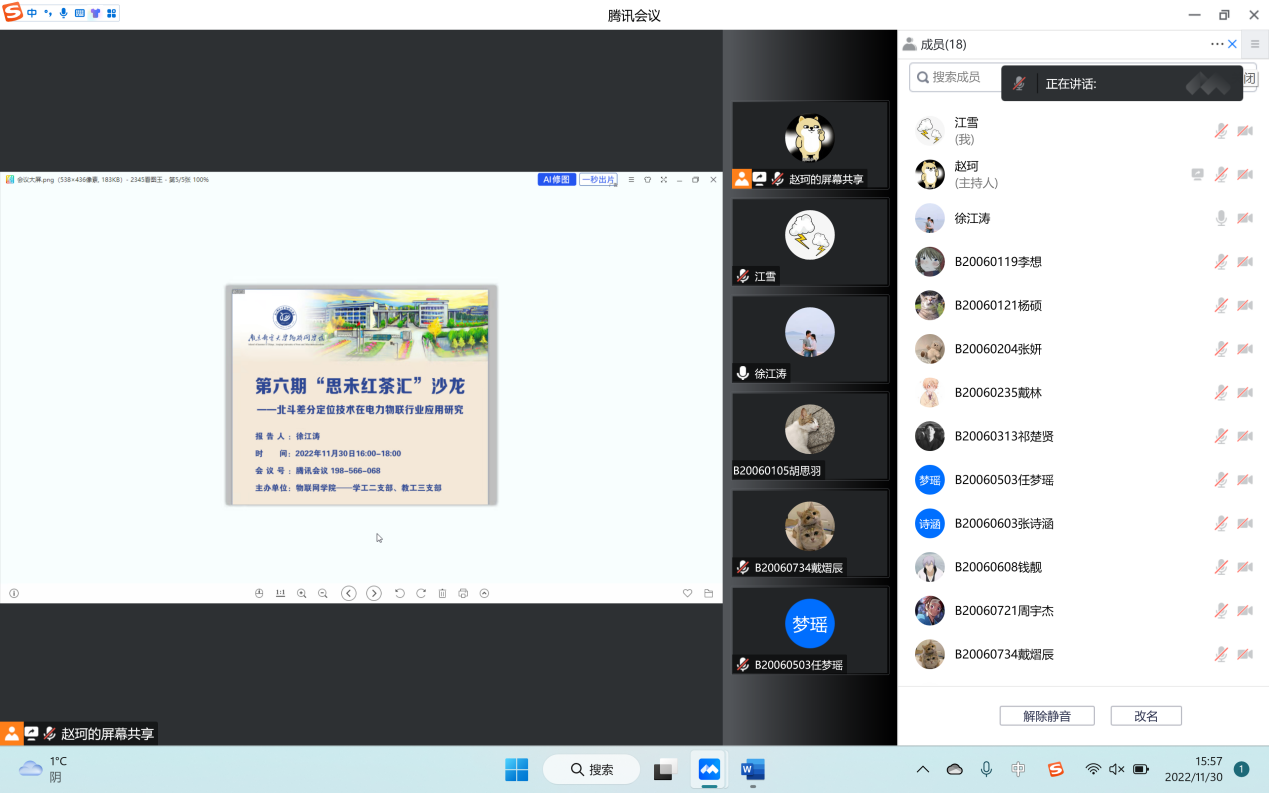The width and height of the screenshot is (1269, 793).
Task: Click the 改名 button
Action: pyautogui.click(x=1146, y=716)
